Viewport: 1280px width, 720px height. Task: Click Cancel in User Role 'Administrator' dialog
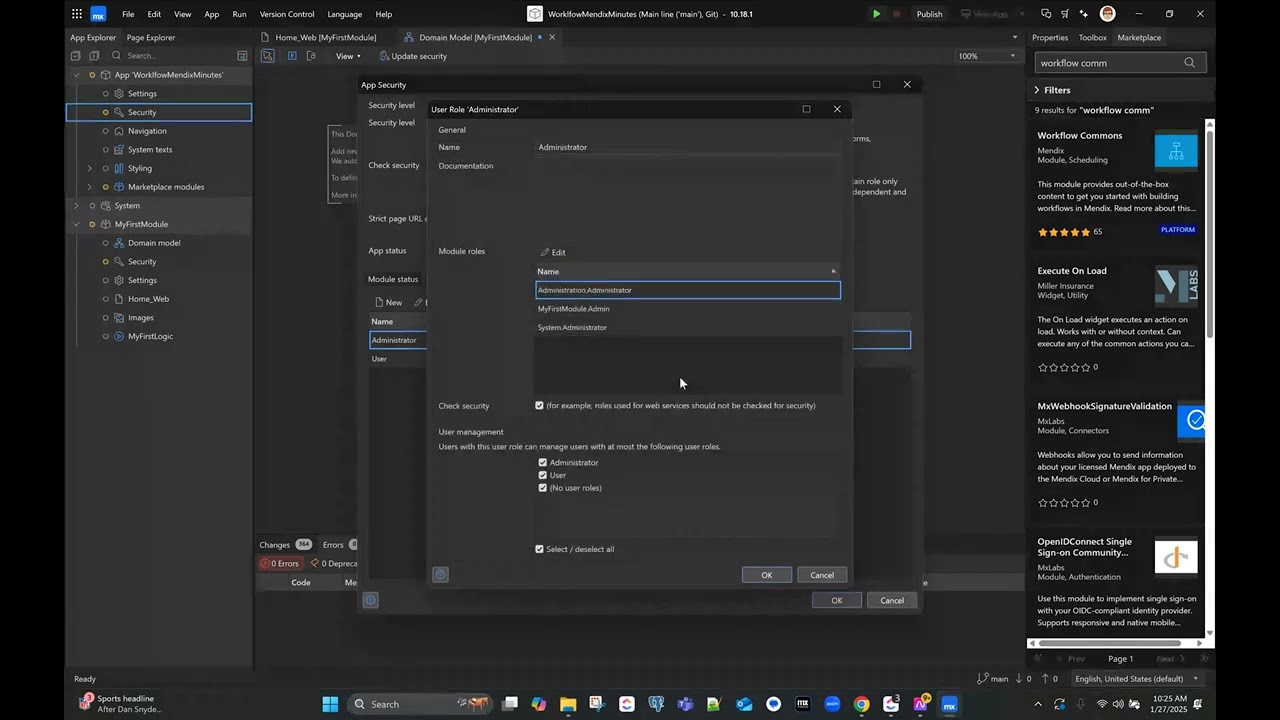(822, 575)
